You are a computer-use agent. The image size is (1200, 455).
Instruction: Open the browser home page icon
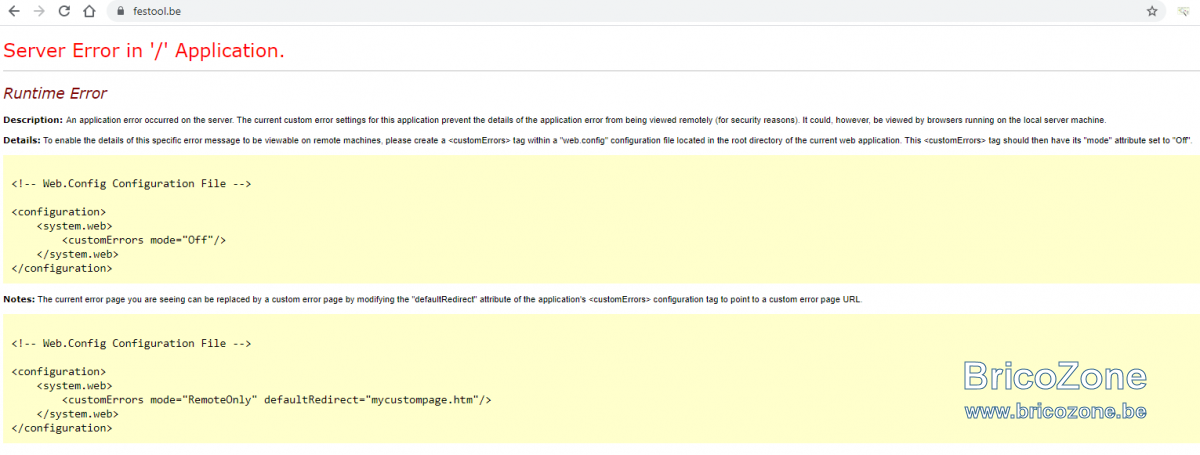pyautogui.click(x=88, y=11)
